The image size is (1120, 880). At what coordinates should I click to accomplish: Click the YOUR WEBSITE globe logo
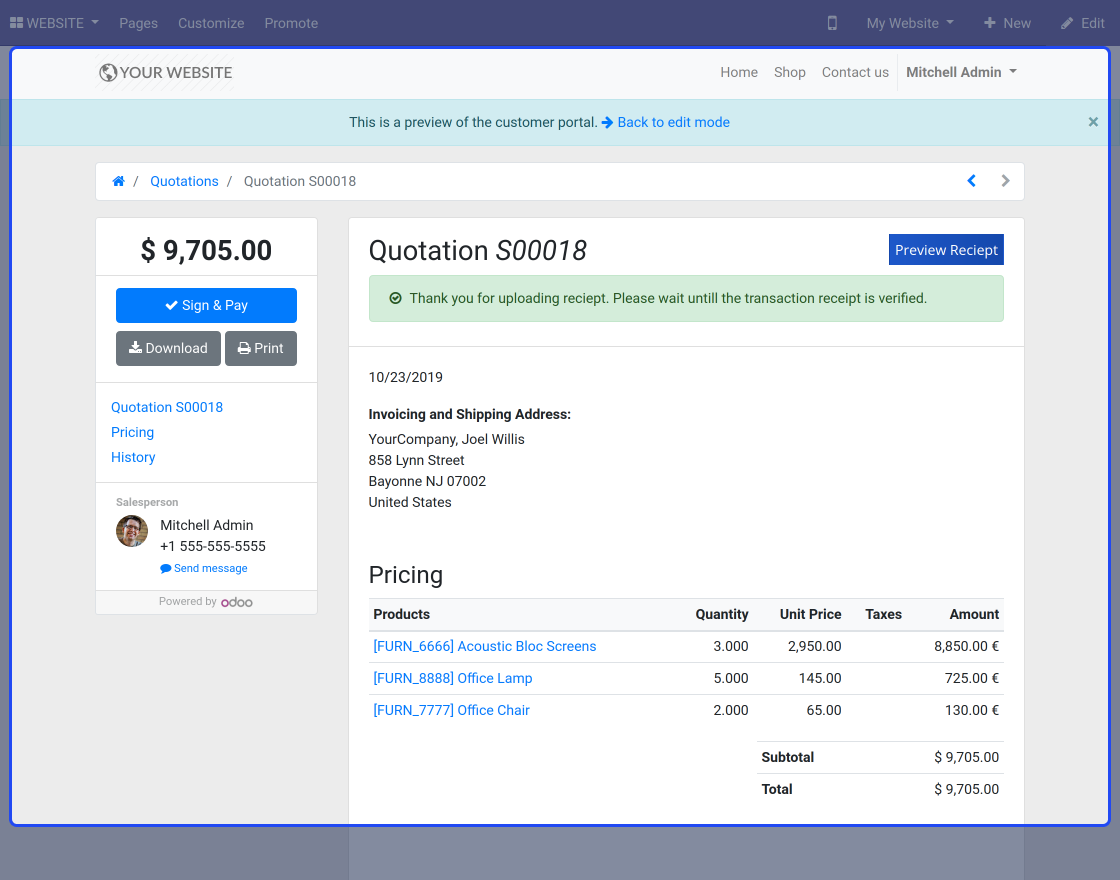166,72
